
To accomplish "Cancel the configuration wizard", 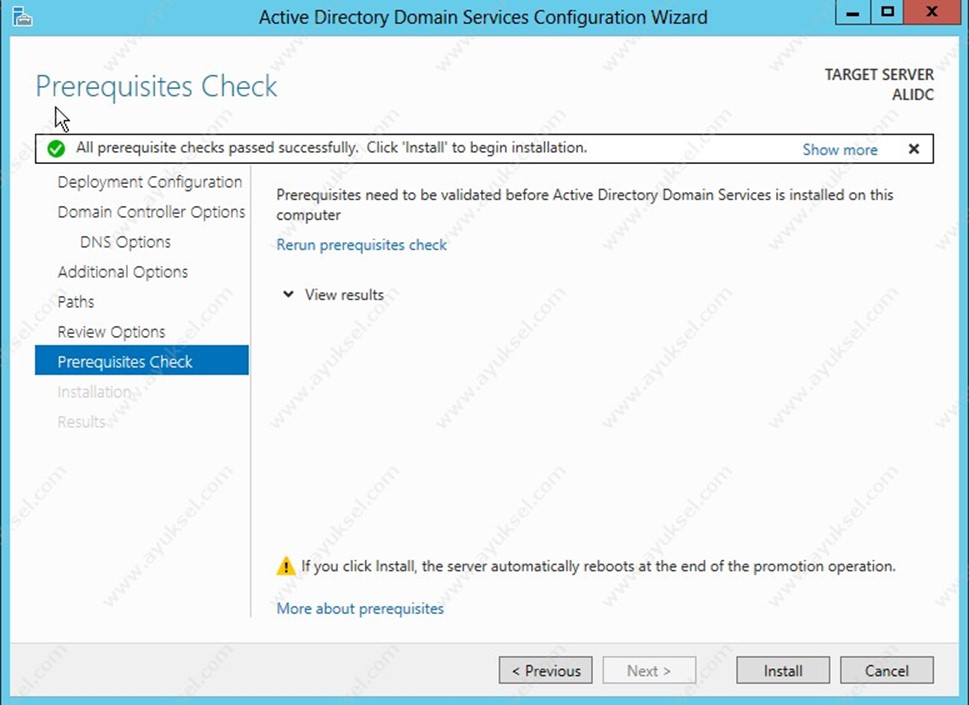I will click(887, 670).
